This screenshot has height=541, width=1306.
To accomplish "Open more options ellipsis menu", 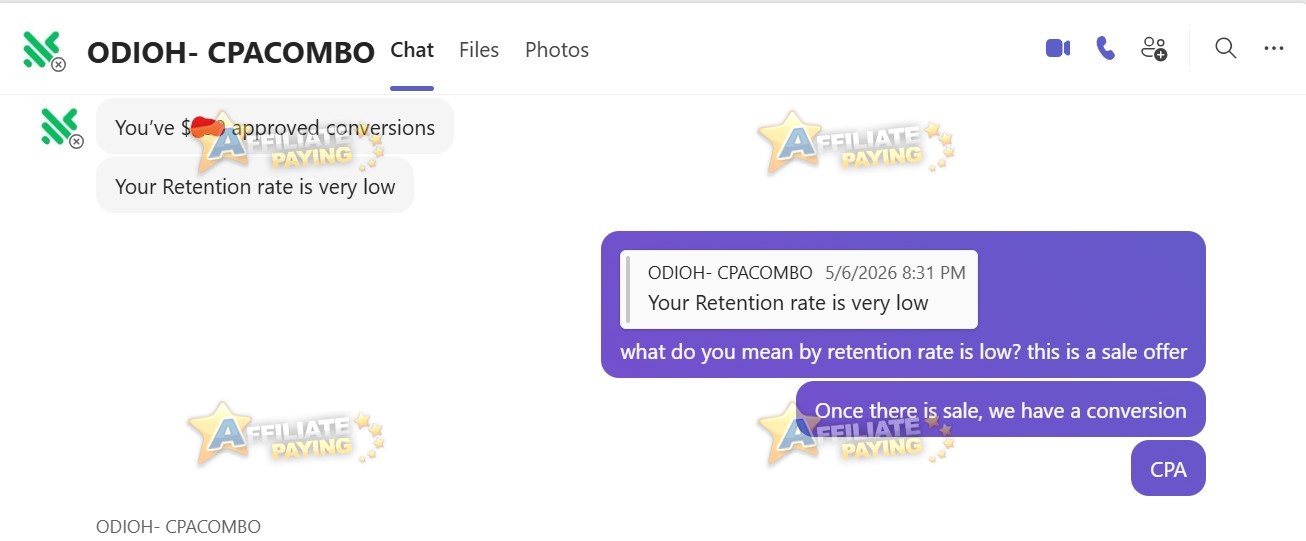I will tap(1274, 48).
